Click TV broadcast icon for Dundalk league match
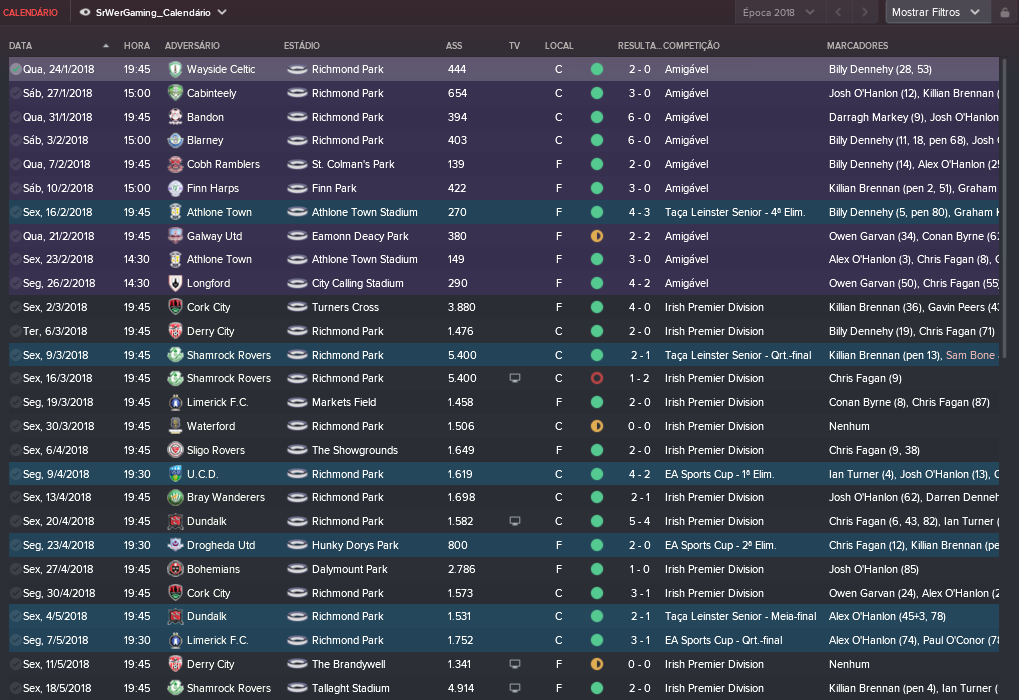1019x700 pixels. pos(515,521)
